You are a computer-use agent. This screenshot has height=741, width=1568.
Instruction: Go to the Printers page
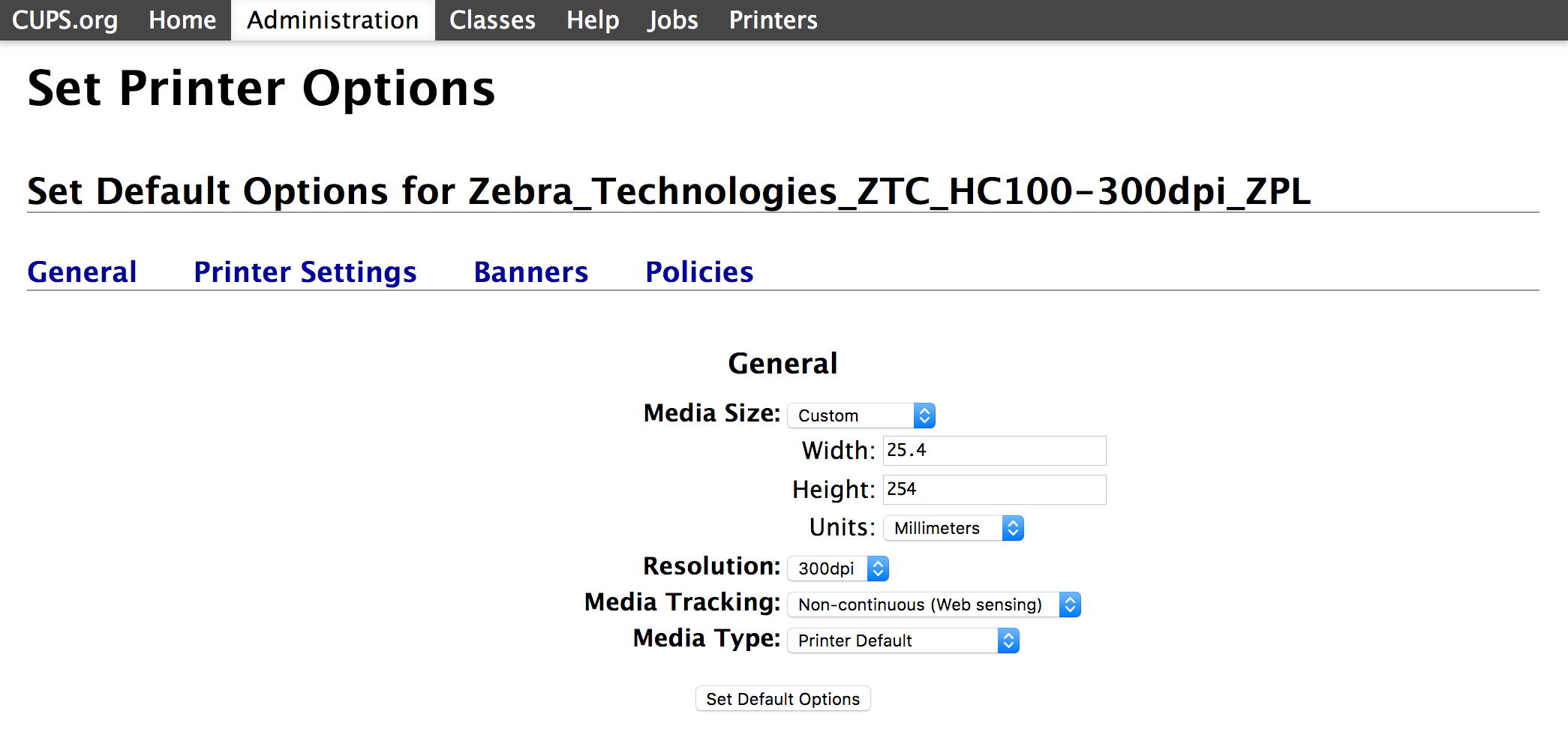tap(773, 20)
